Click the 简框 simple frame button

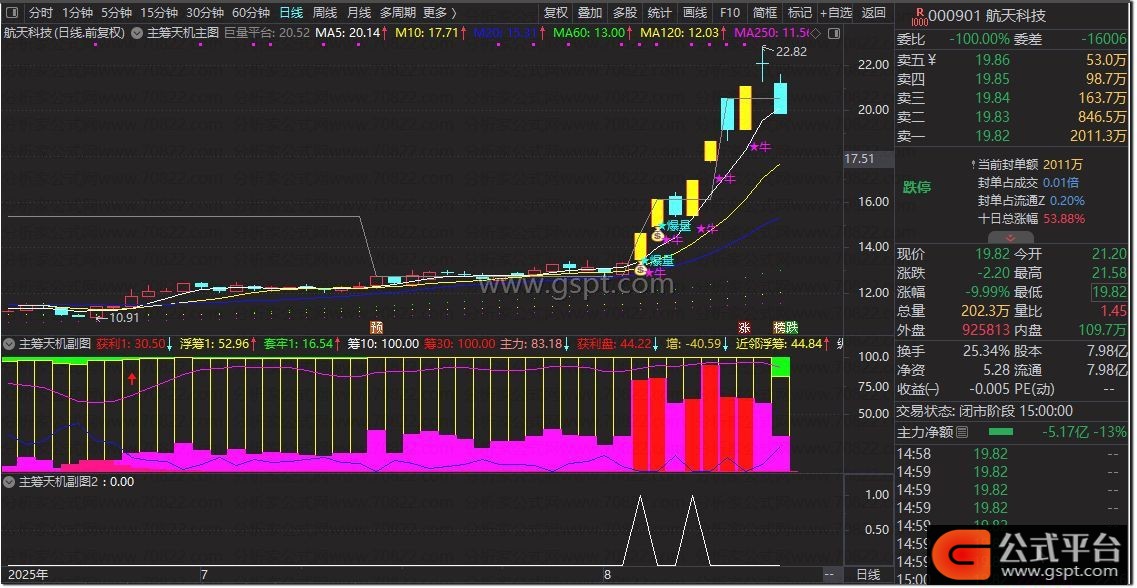(x=765, y=13)
